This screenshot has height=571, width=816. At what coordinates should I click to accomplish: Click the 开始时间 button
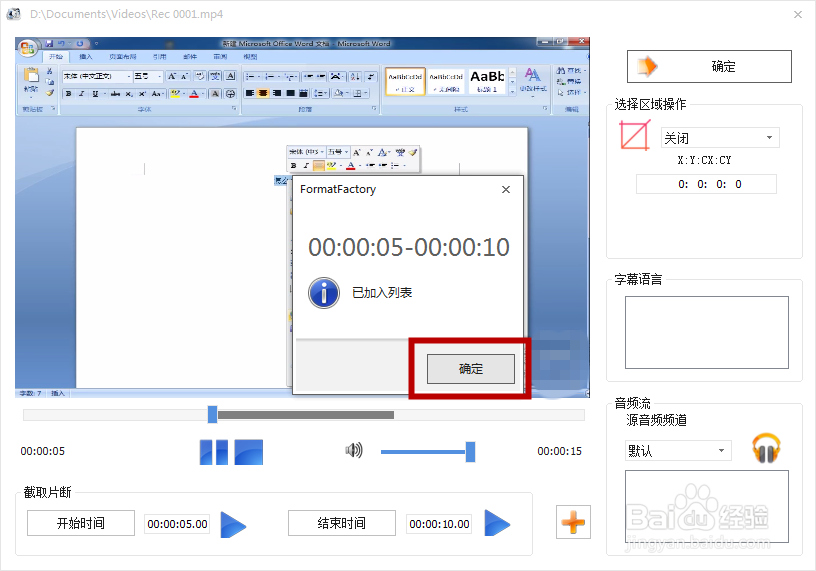tap(81, 523)
